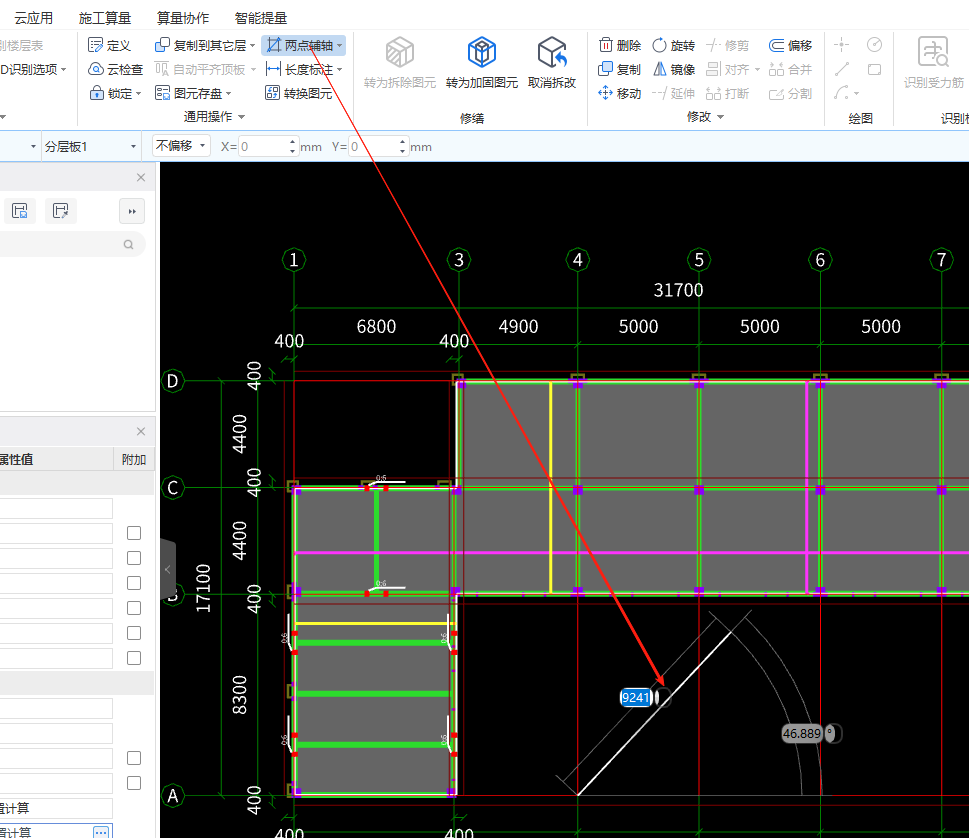The width and height of the screenshot is (969, 838).
Task: Open the 算量协作 tab
Action: click(x=183, y=18)
